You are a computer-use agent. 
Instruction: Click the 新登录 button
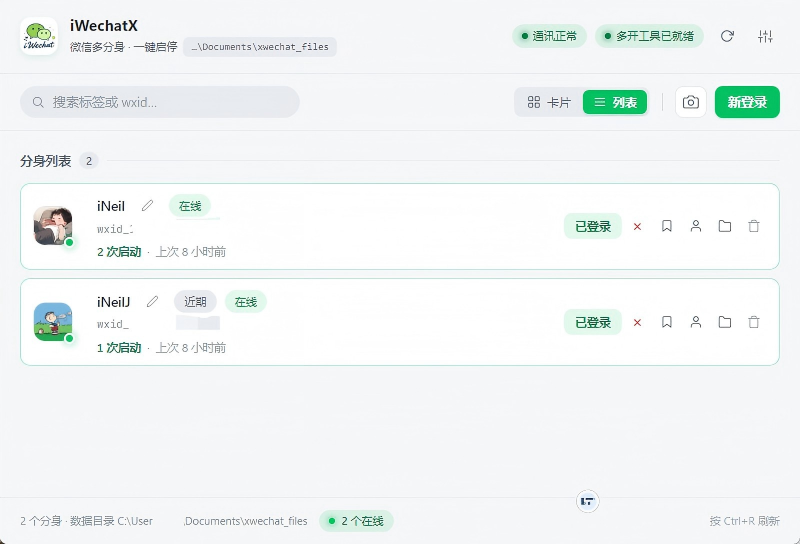tap(747, 102)
